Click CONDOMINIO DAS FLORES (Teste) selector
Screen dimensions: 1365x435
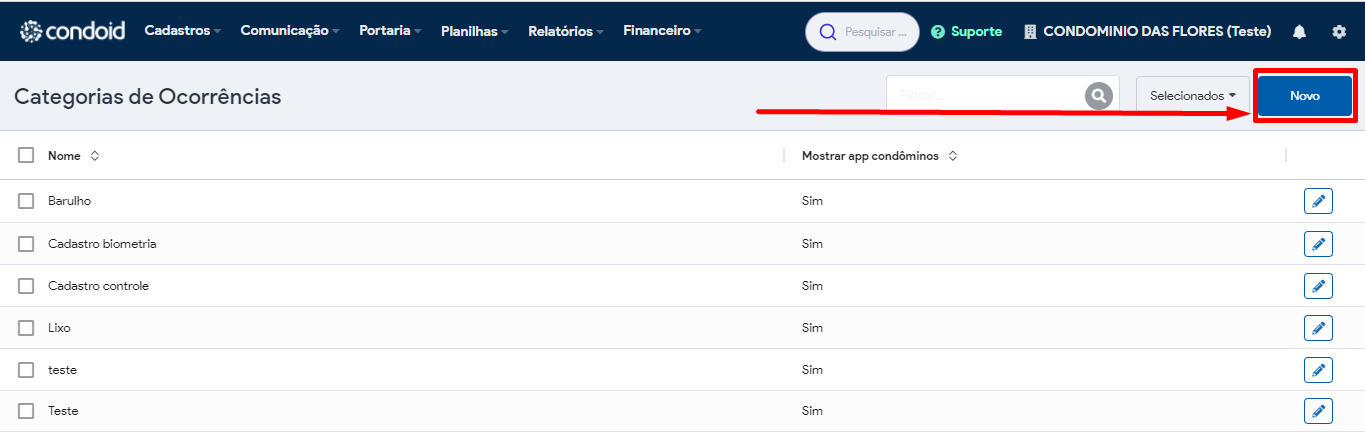click(1148, 32)
